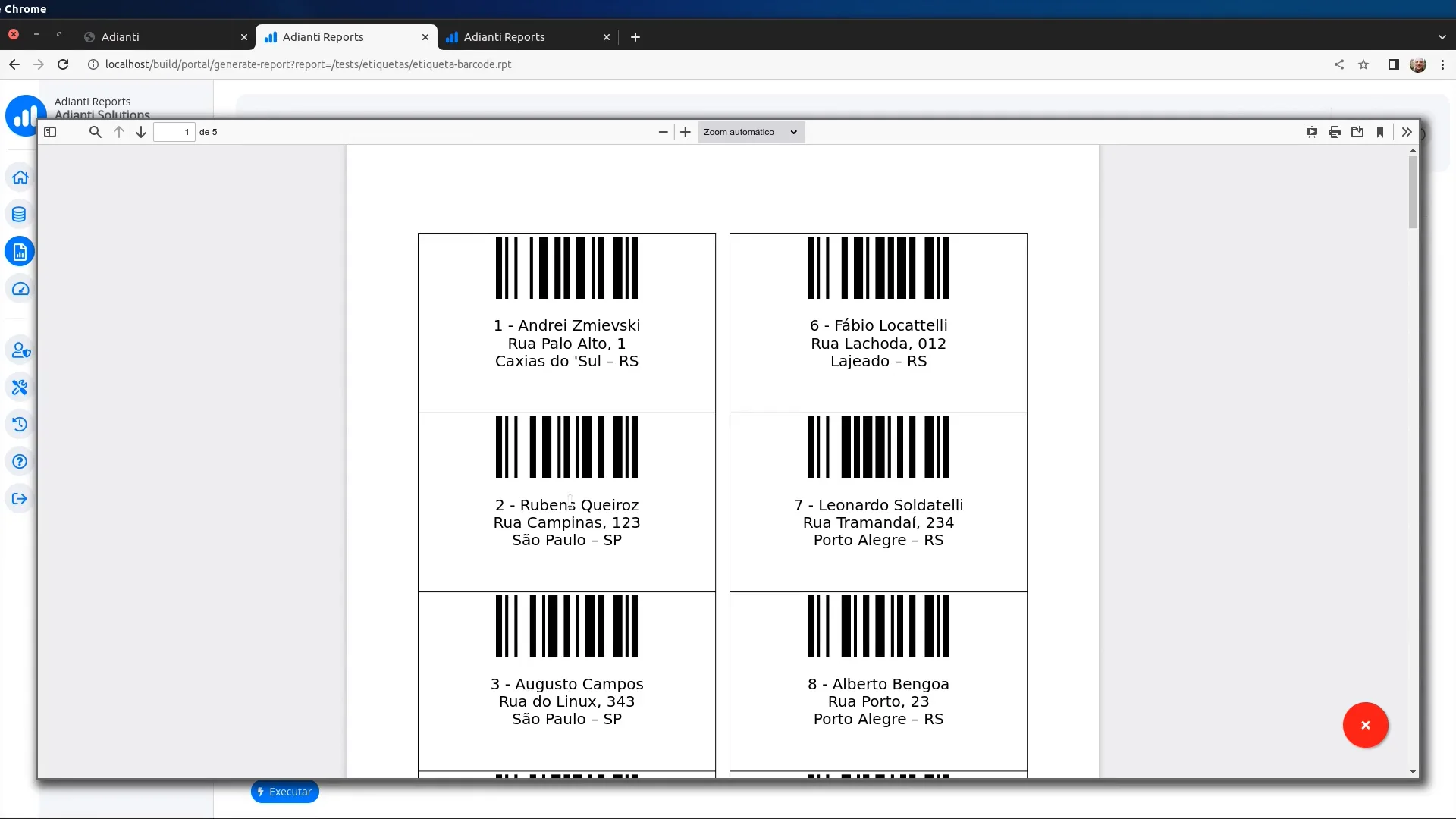Open the Tools section in the sidebar

pyautogui.click(x=19, y=388)
